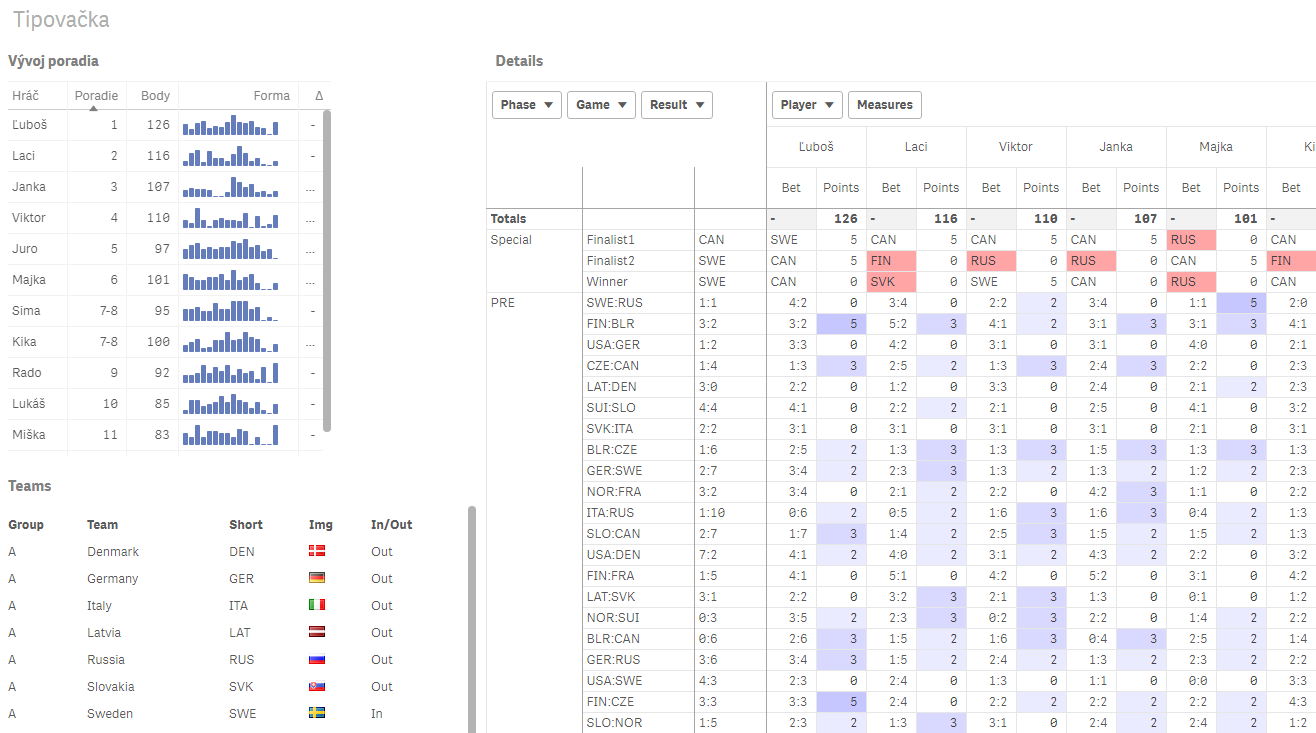Select Ľuboš's Forma sparkline chart
The height and width of the screenshot is (733, 1316).
pyautogui.click(x=231, y=125)
